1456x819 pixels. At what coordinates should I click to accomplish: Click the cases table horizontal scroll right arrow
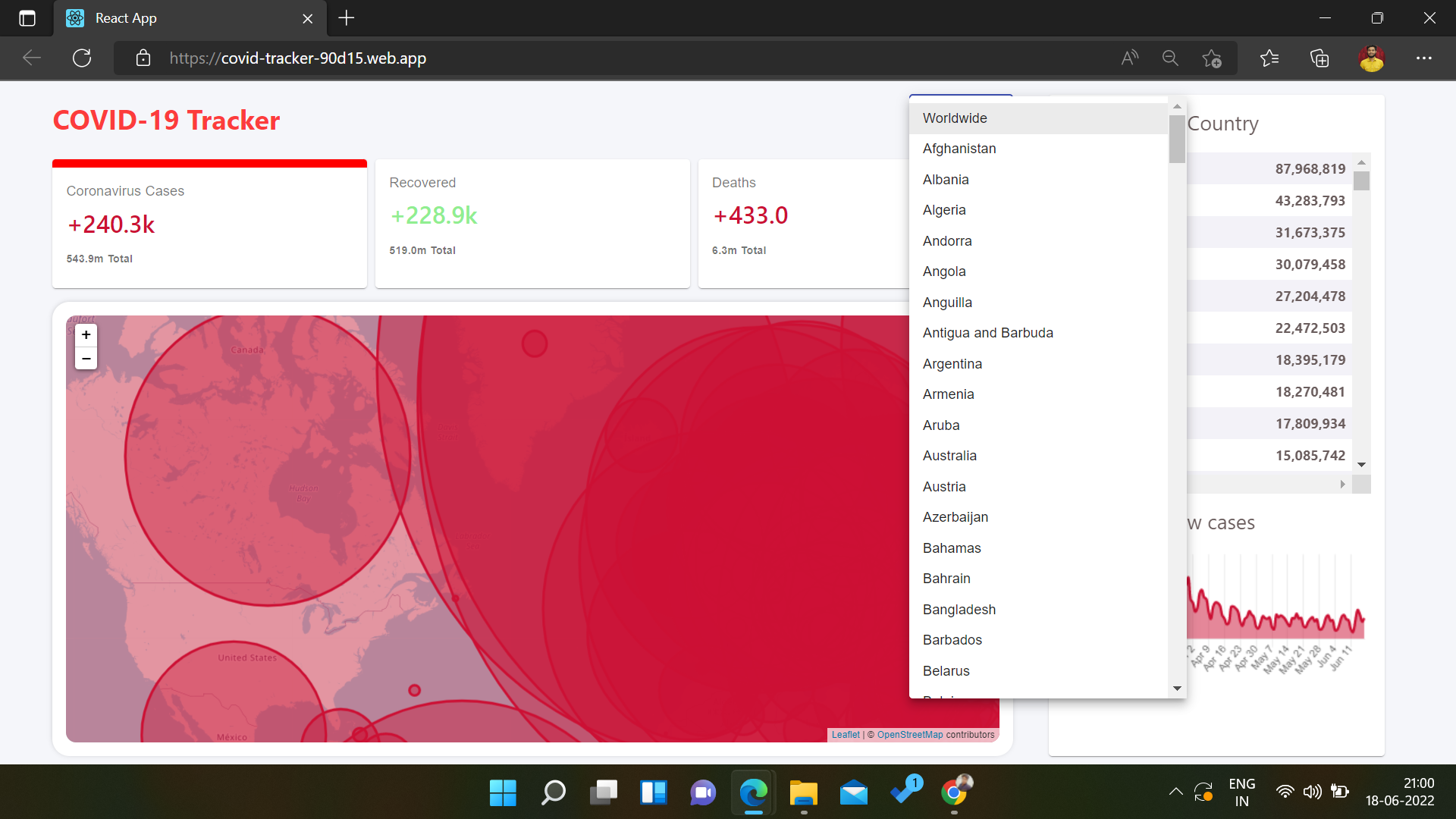click(x=1343, y=484)
